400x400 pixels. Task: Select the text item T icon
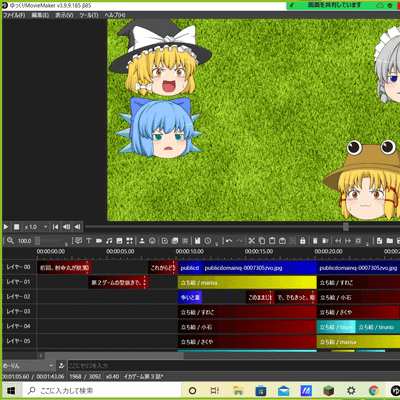89,240
